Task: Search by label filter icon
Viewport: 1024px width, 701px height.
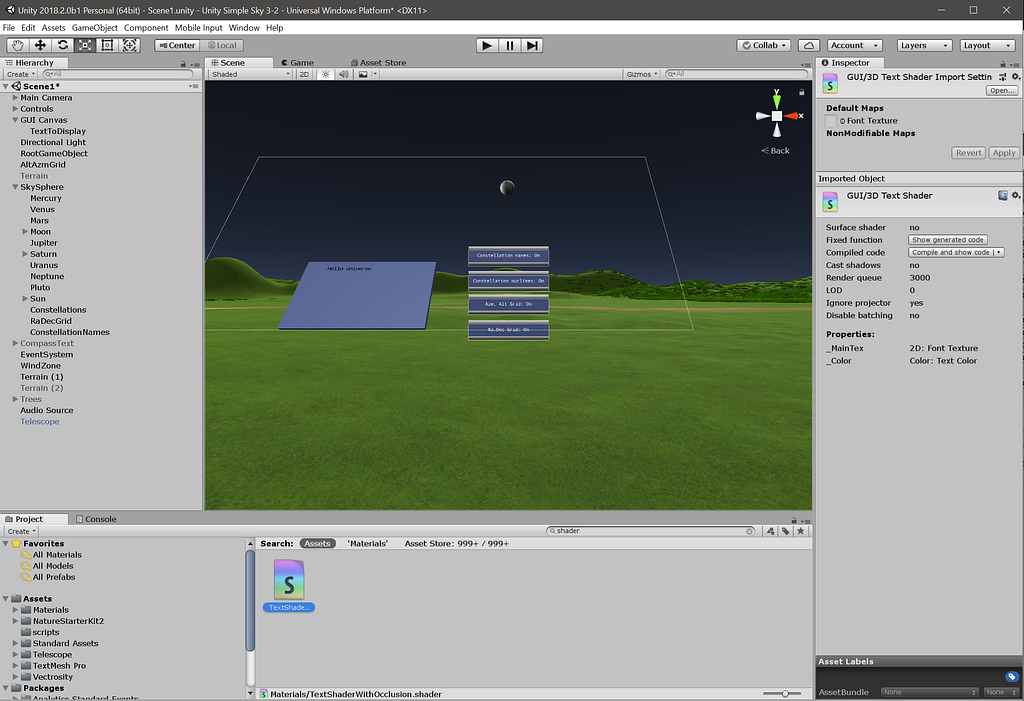Action: [x=786, y=531]
